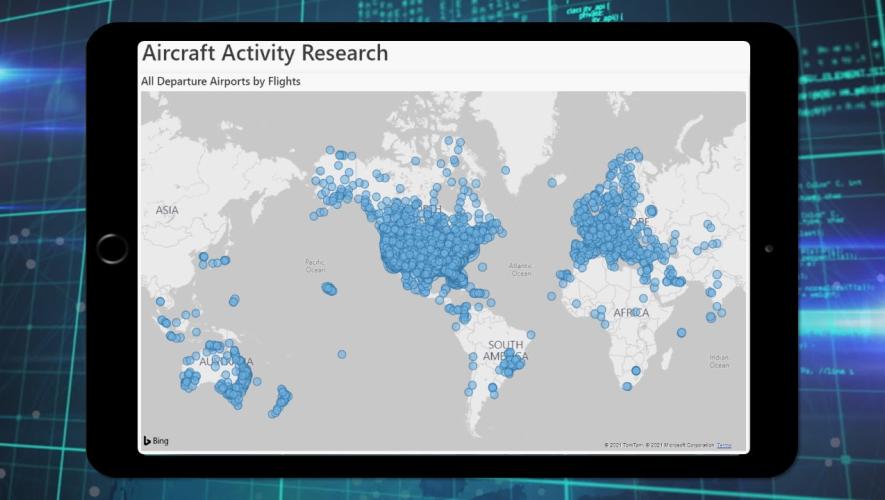Click the Bing logo in the map corner

155,440
